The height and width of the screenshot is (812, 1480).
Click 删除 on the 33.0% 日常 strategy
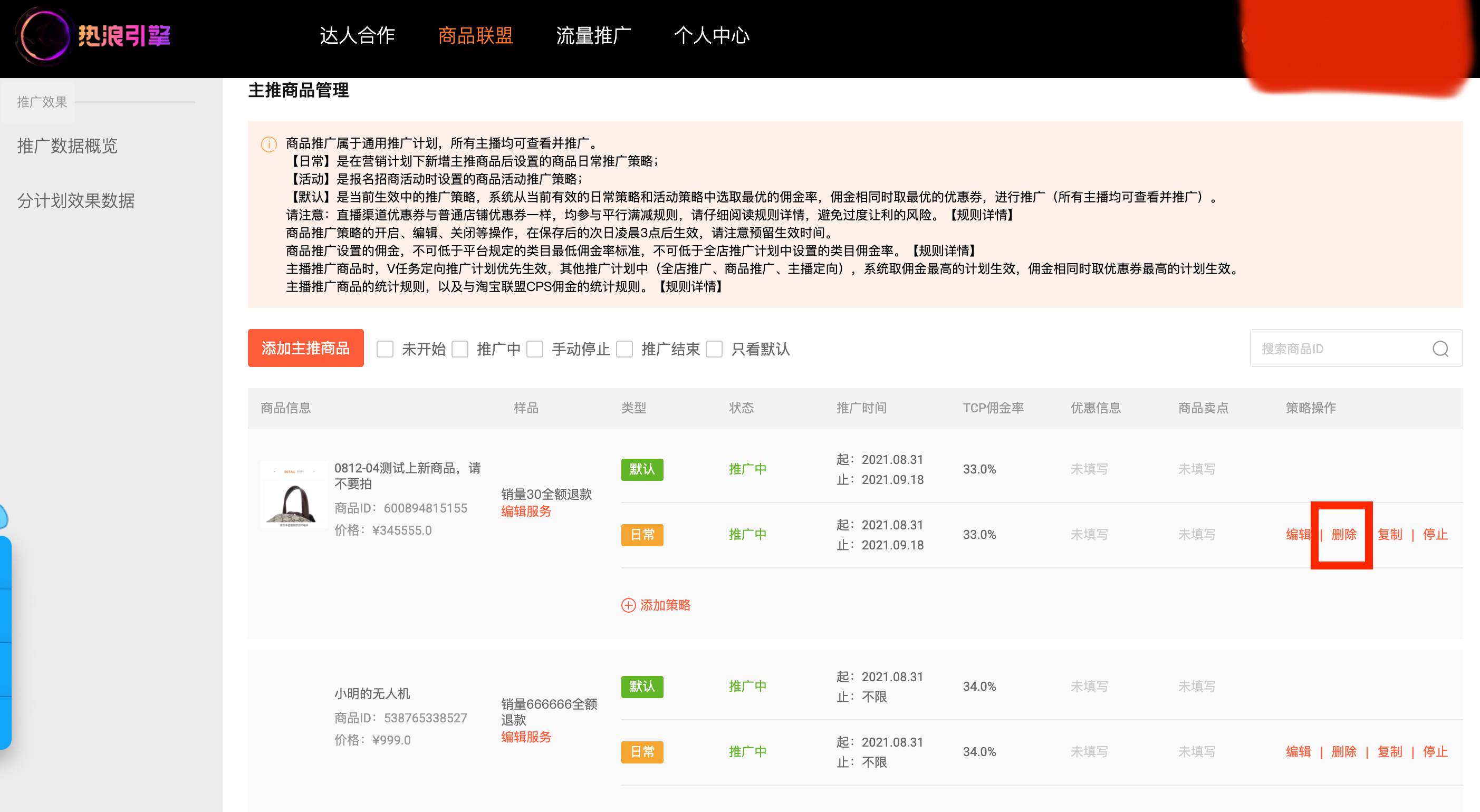pyautogui.click(x=1344, y=535)
